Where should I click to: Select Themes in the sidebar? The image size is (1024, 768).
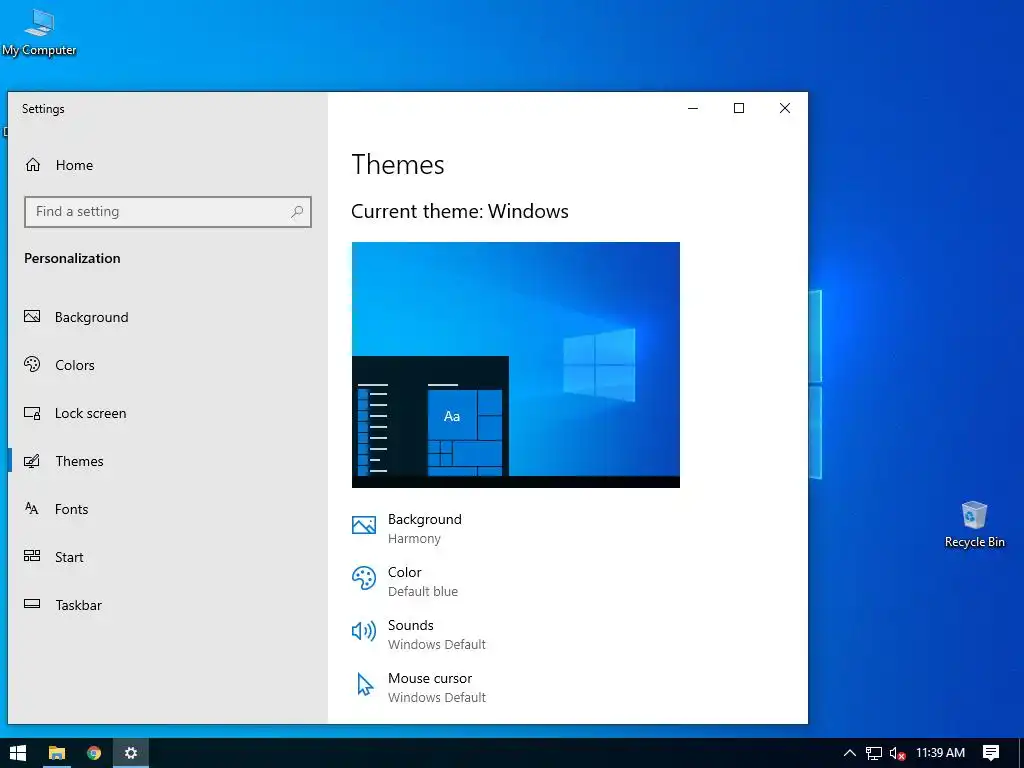click(x=167, y=461)
